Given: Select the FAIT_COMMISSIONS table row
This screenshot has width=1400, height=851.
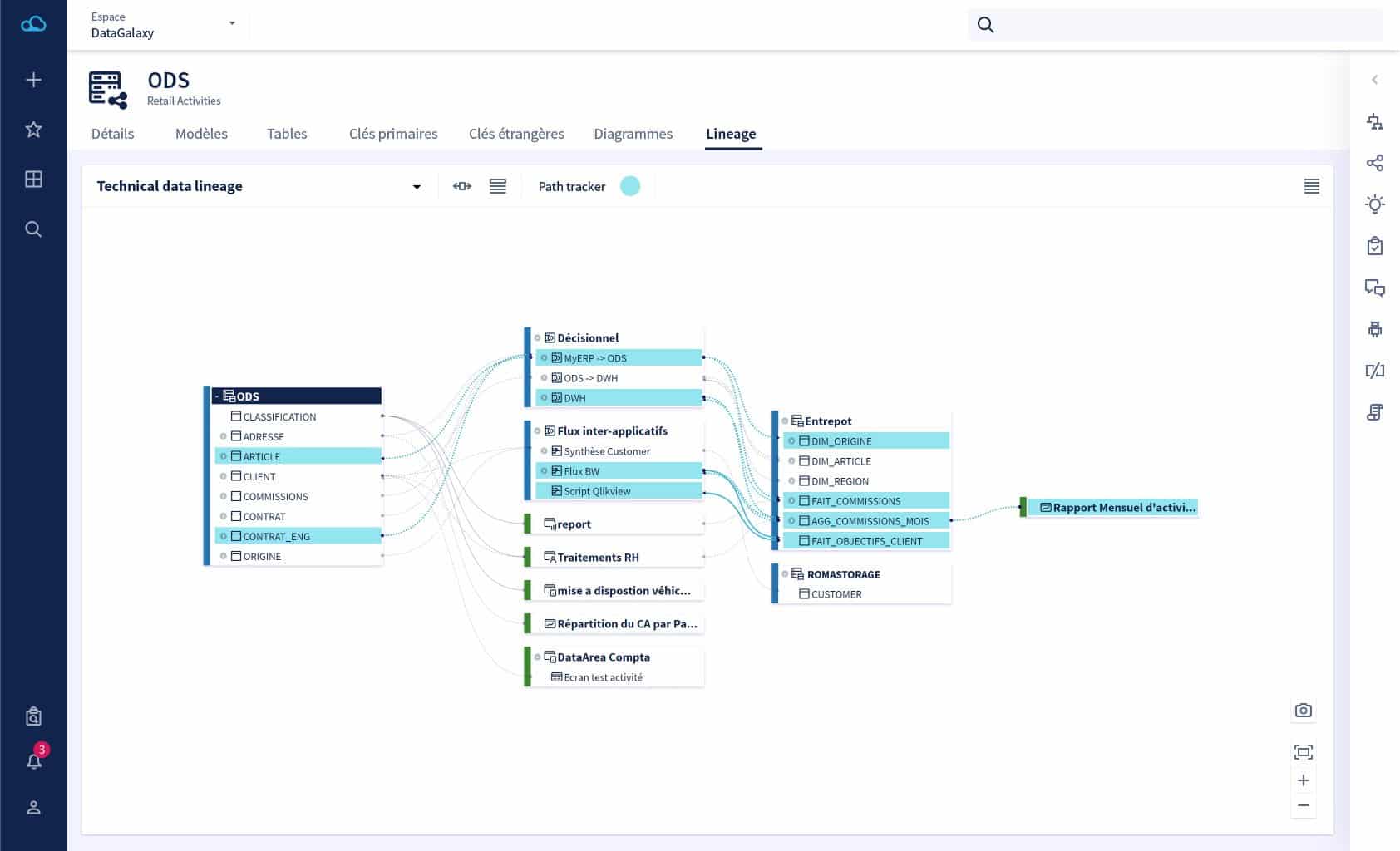Looking at the screenshot, I should 866,501.
